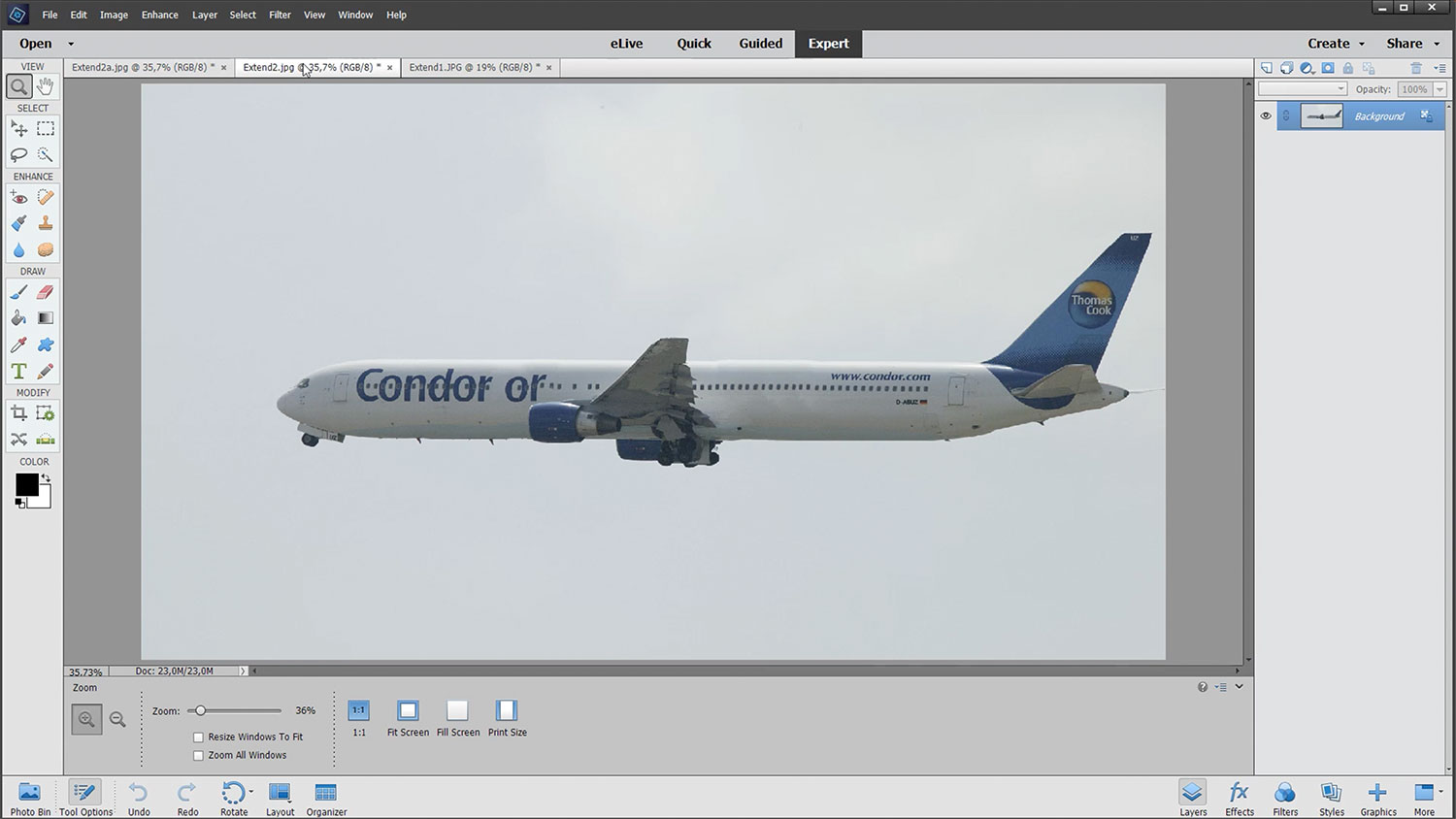Open the layer blend mode dropdown

pyautogui.click(x=1303, y=89)
